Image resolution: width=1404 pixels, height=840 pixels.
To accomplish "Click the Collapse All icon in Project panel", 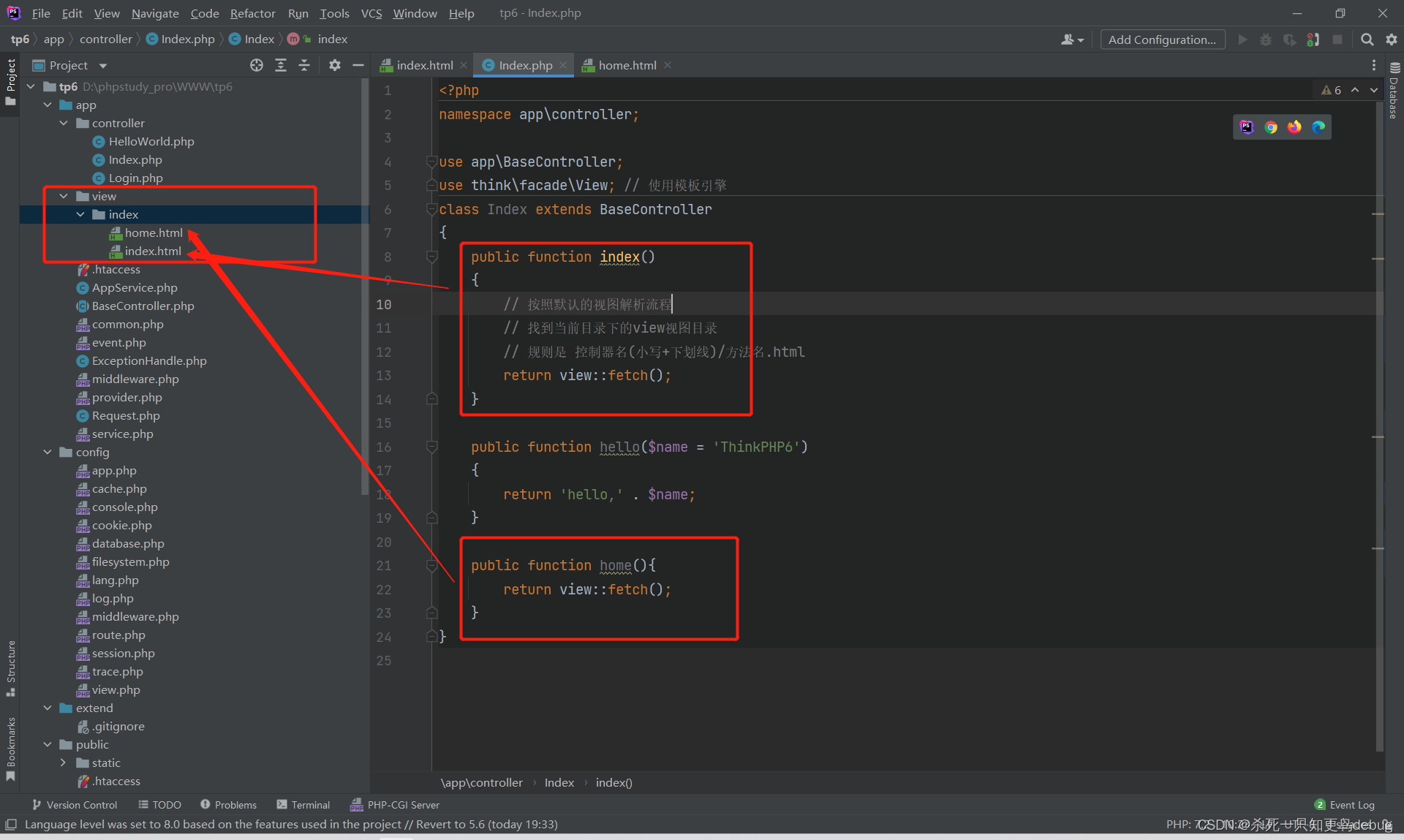I will (x=304, y=65).
